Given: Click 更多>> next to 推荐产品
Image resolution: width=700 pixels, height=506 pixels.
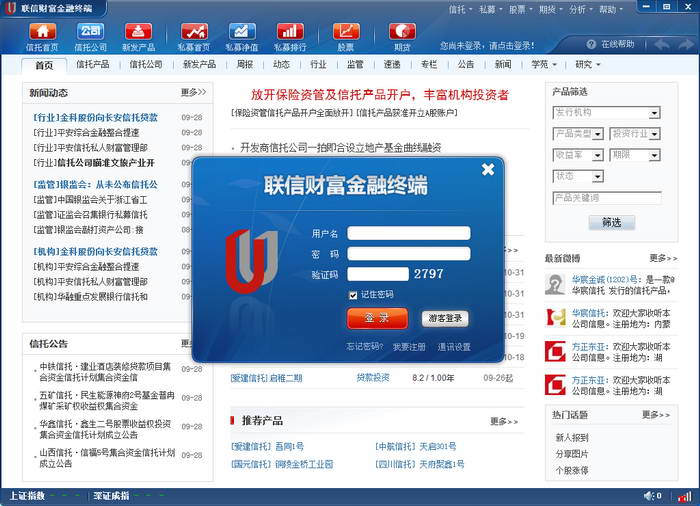Looking at the screenshot, I should pos(504,421).
